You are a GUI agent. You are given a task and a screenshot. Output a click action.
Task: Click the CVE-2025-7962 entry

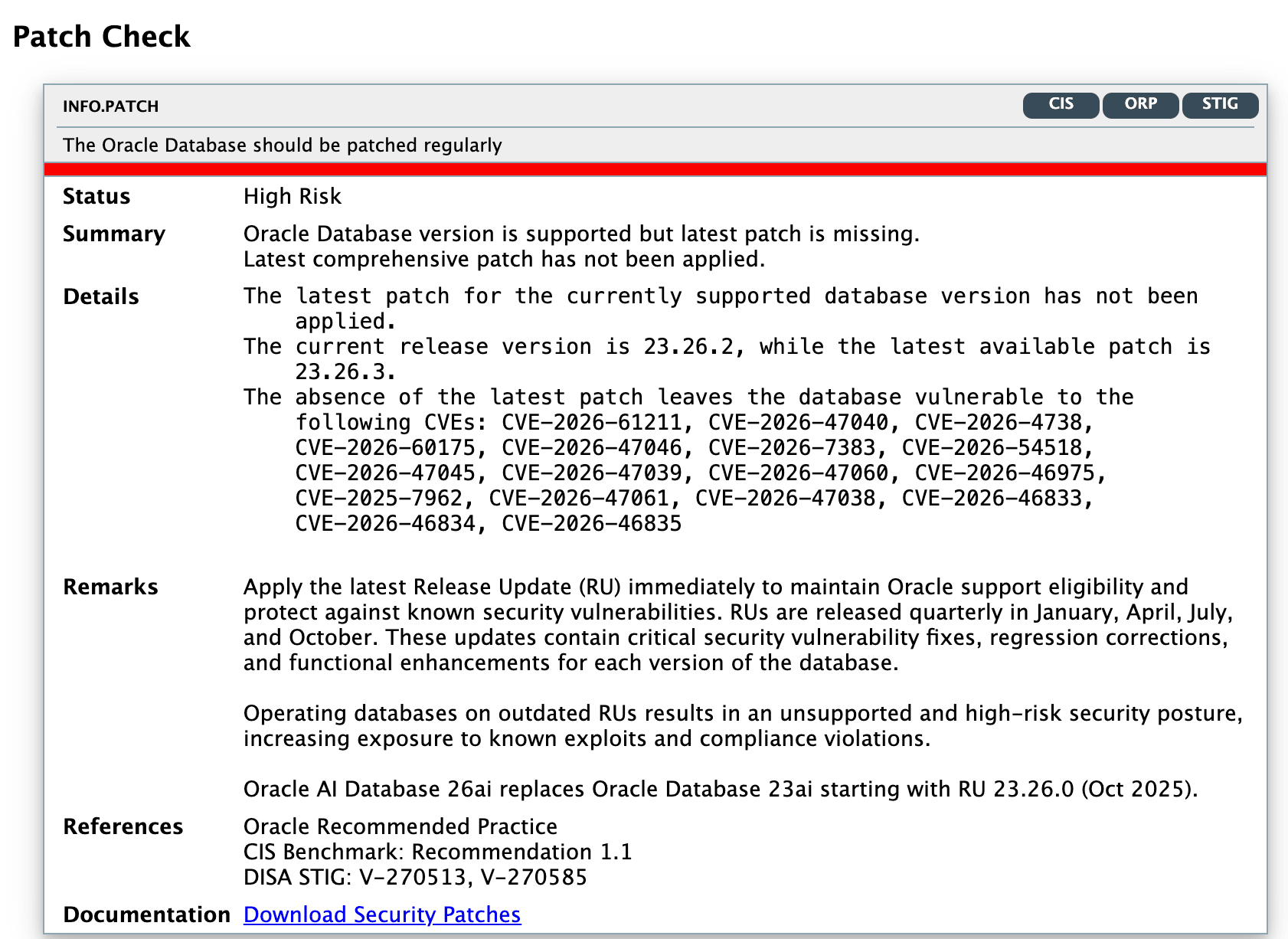(x=379, y=499)
